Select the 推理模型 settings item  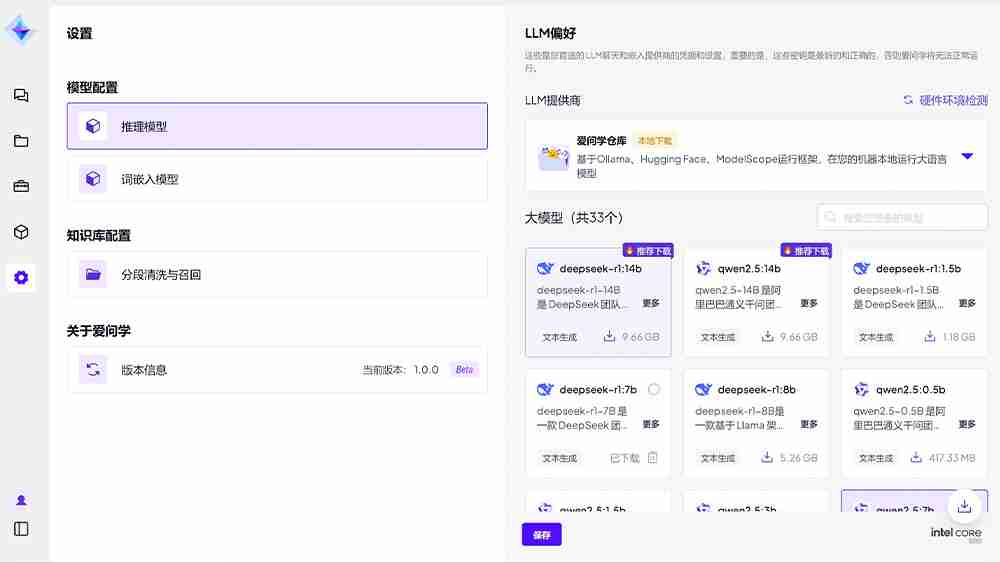click(277, 126)
